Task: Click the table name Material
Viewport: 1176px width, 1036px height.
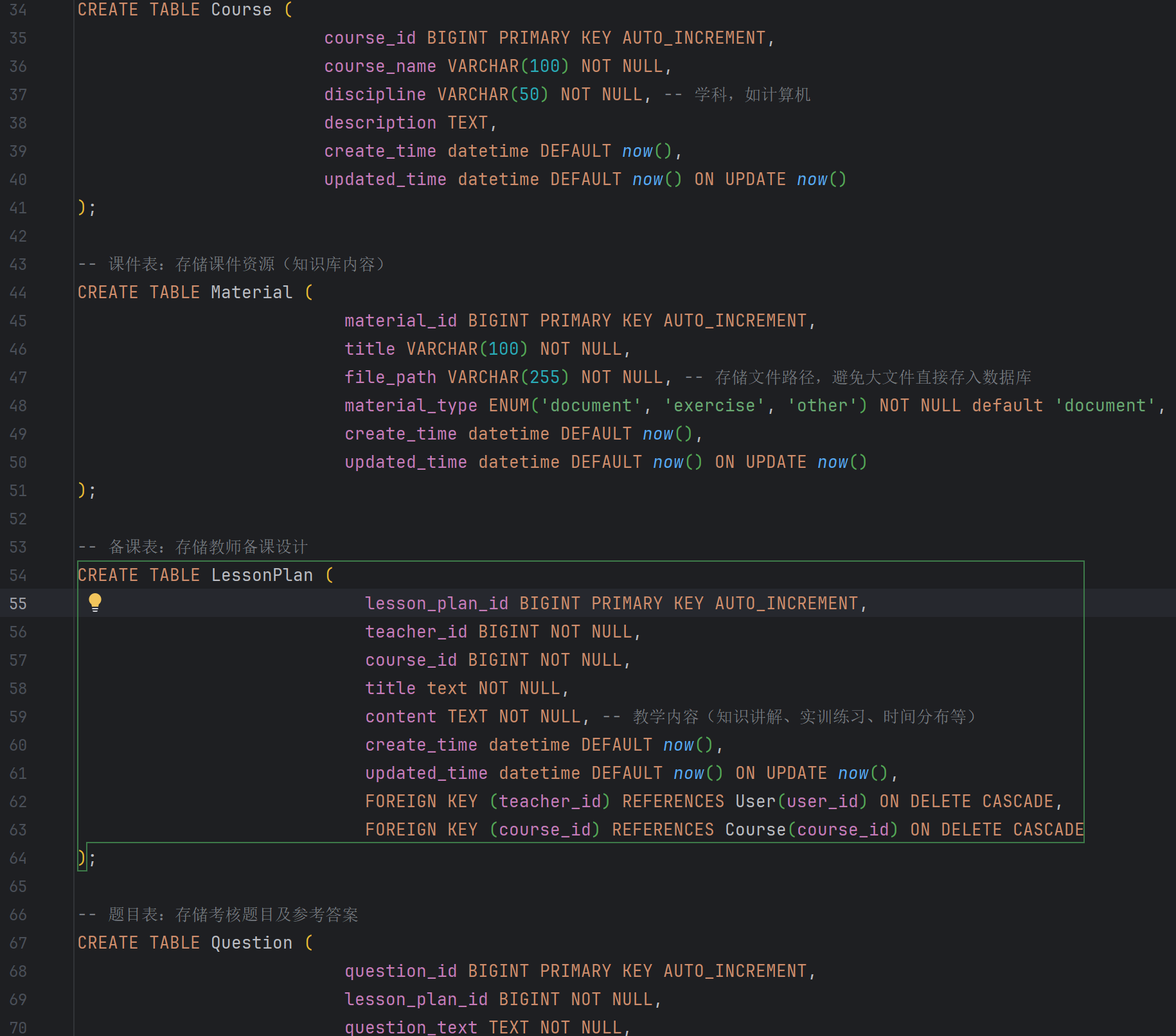Action: 252,292
